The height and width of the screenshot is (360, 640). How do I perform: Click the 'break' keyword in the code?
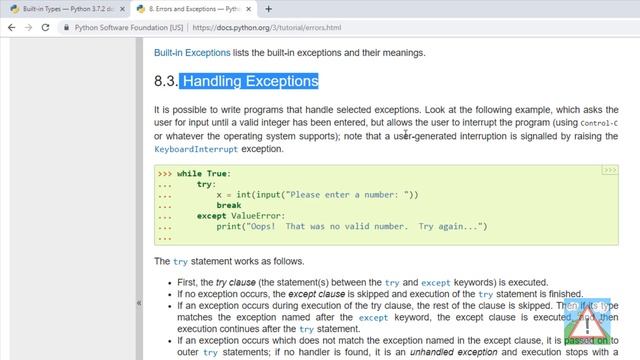click(x=229, y=205)
